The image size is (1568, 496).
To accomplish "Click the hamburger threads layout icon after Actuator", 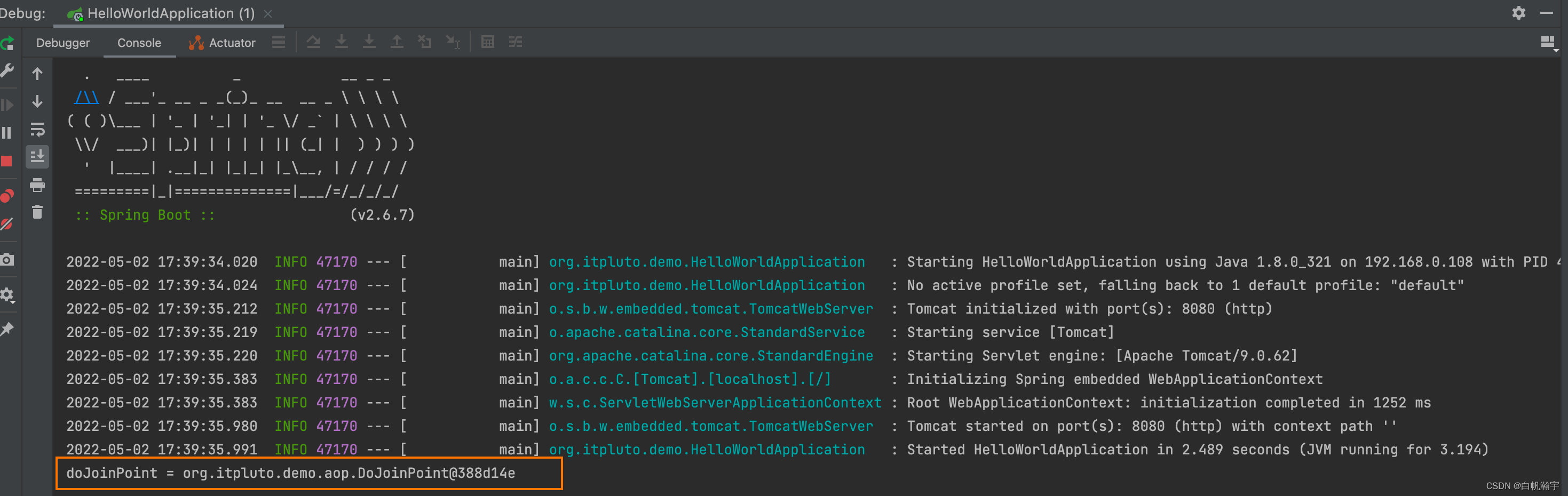I will (278, 42).
